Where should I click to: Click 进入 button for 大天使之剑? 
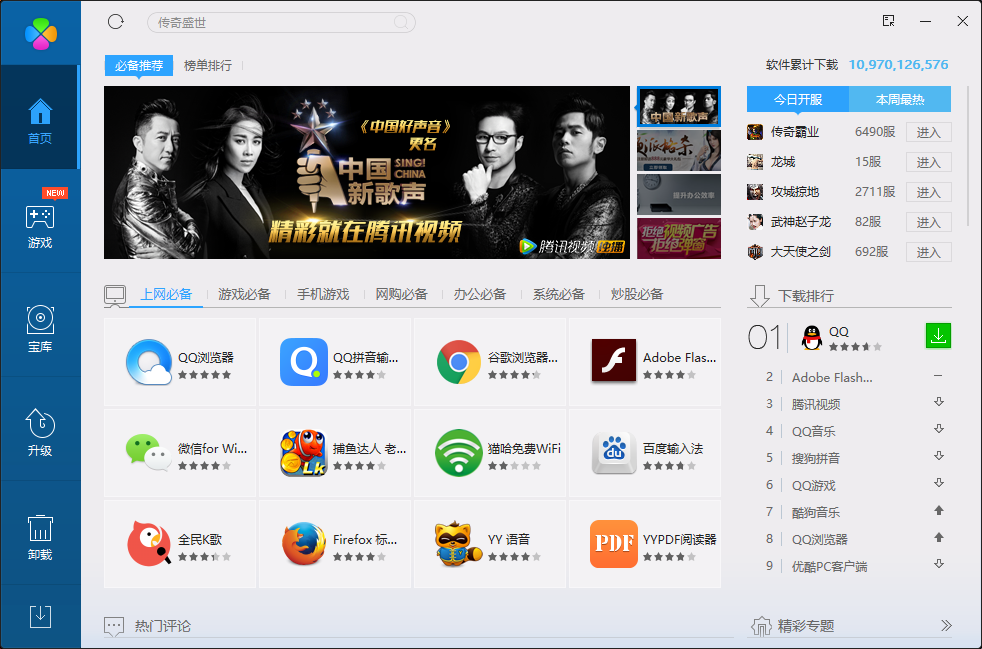pos(929,252)
